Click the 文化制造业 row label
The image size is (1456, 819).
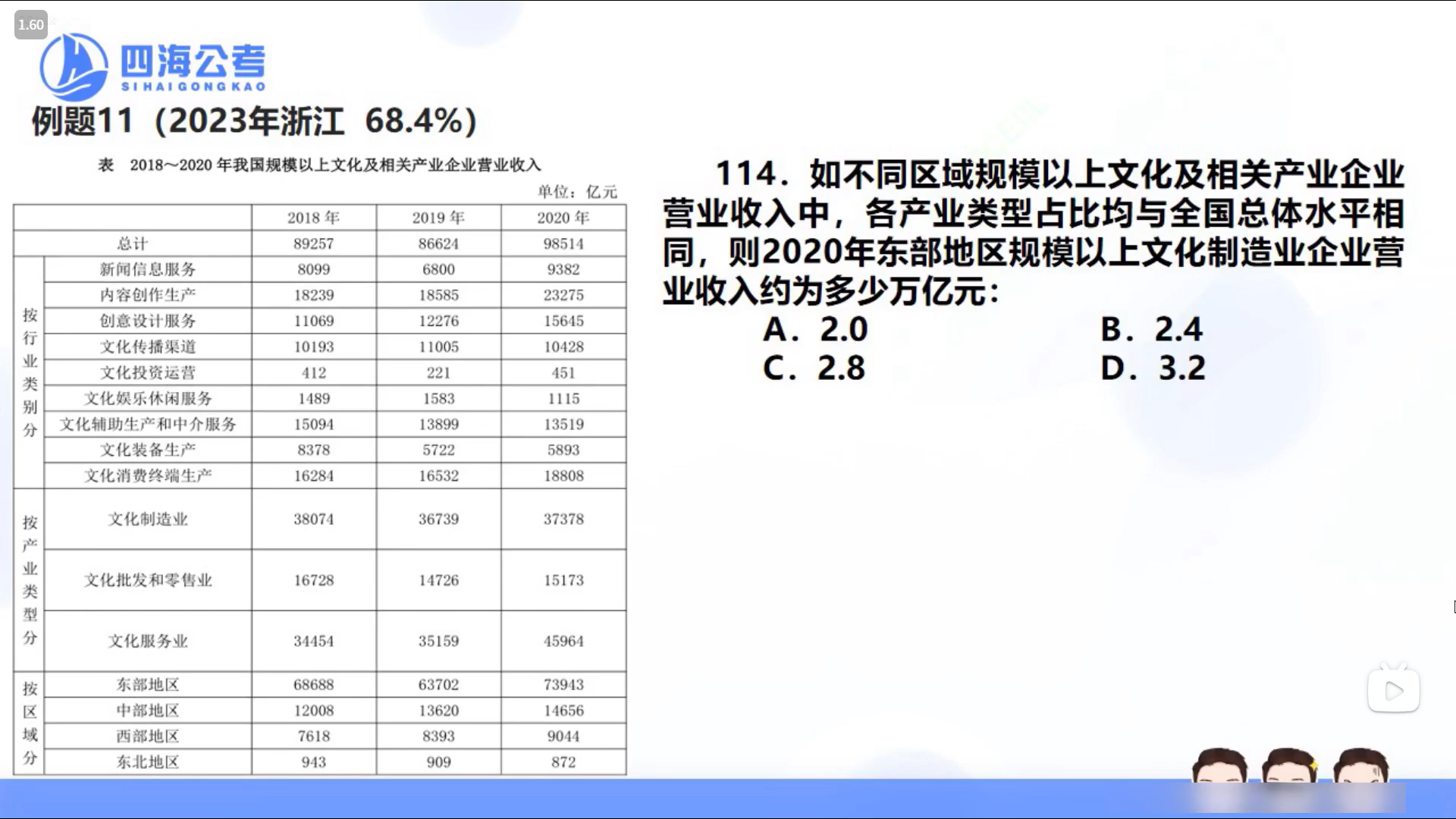pos(147,519)
